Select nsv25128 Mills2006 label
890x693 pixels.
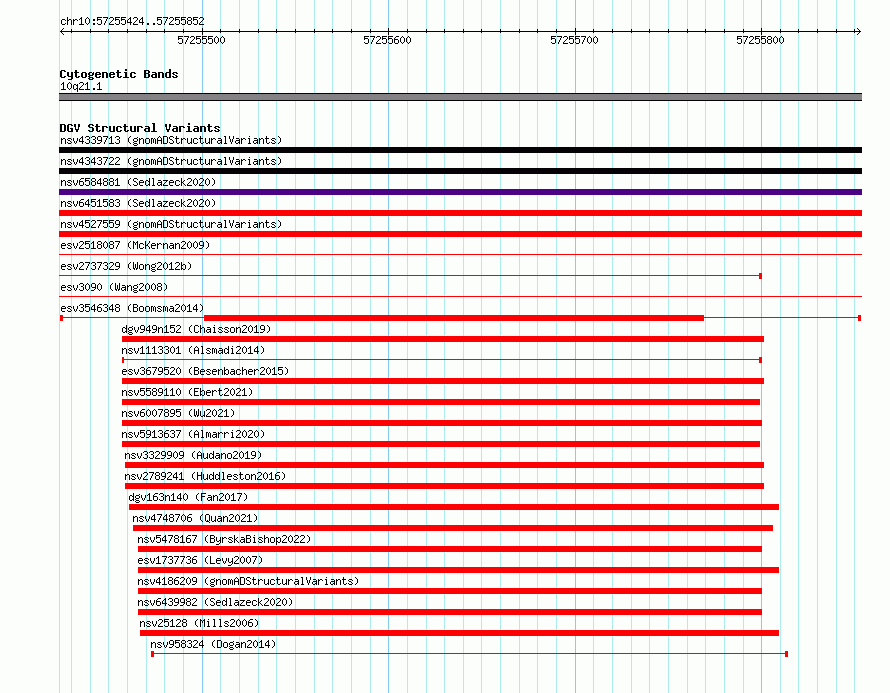[199, 623]
